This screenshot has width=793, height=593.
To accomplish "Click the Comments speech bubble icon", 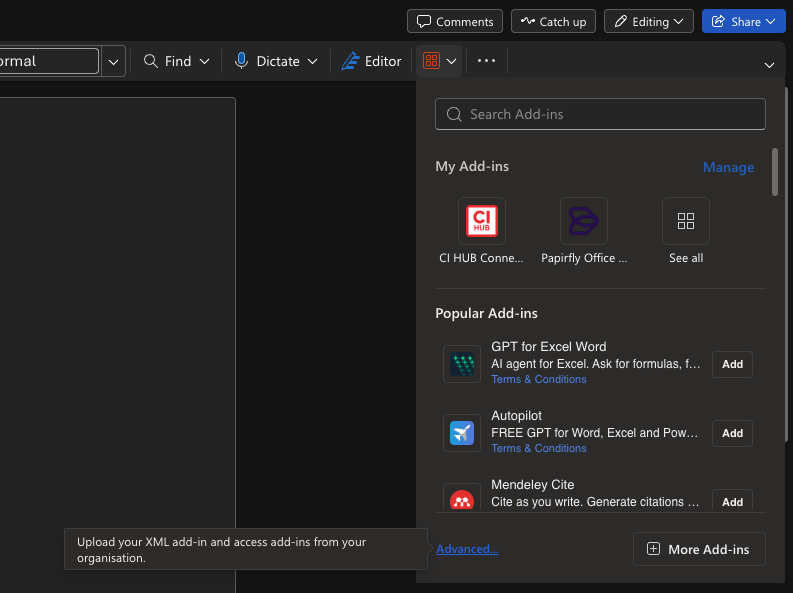I will coord(424,21).
